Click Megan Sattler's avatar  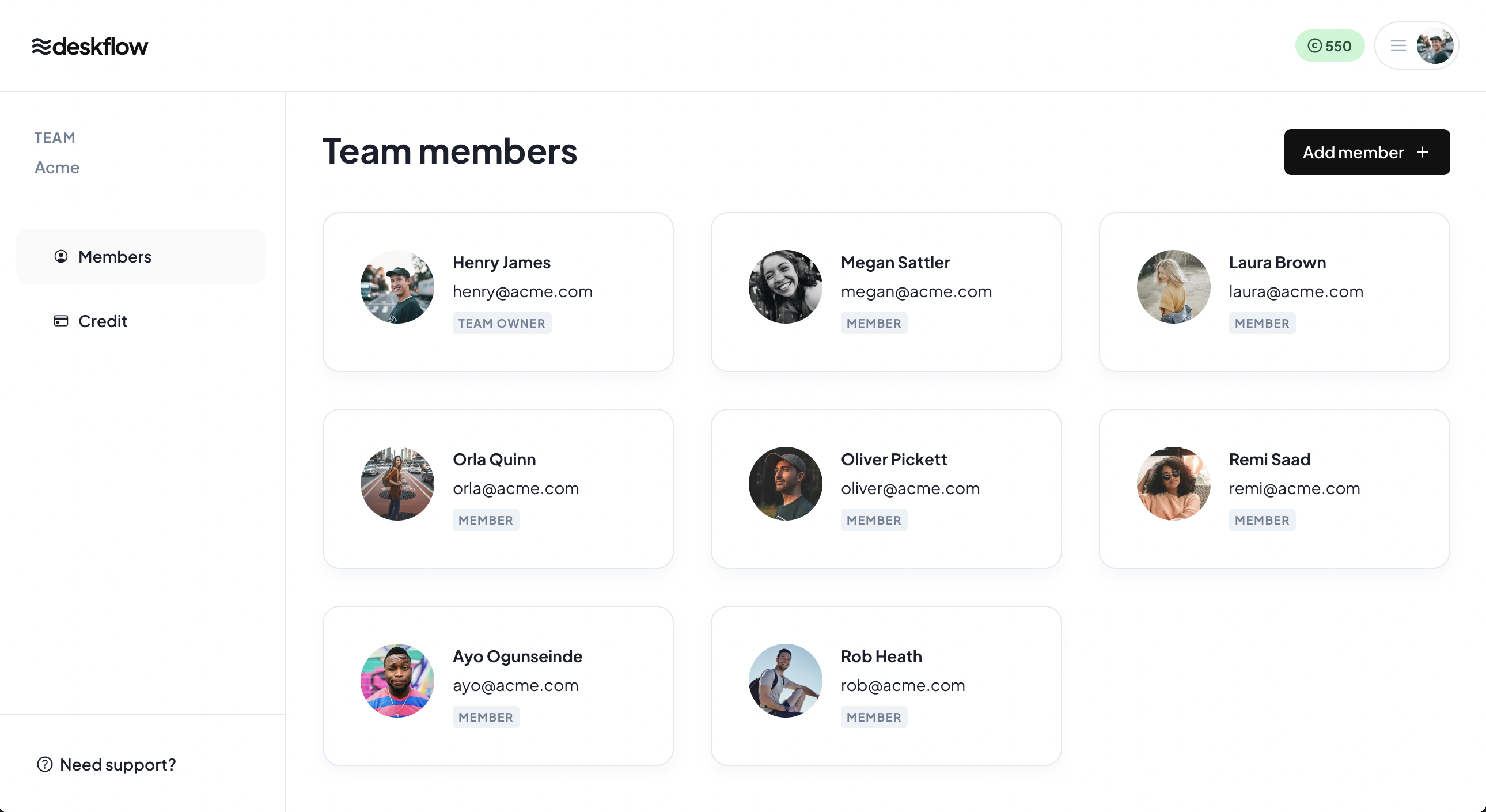(x=785, y=287)
